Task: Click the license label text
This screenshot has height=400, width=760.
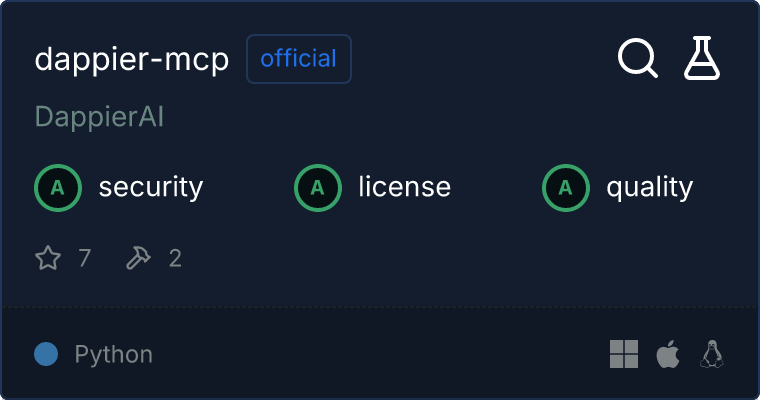Action: coord(404,187)
